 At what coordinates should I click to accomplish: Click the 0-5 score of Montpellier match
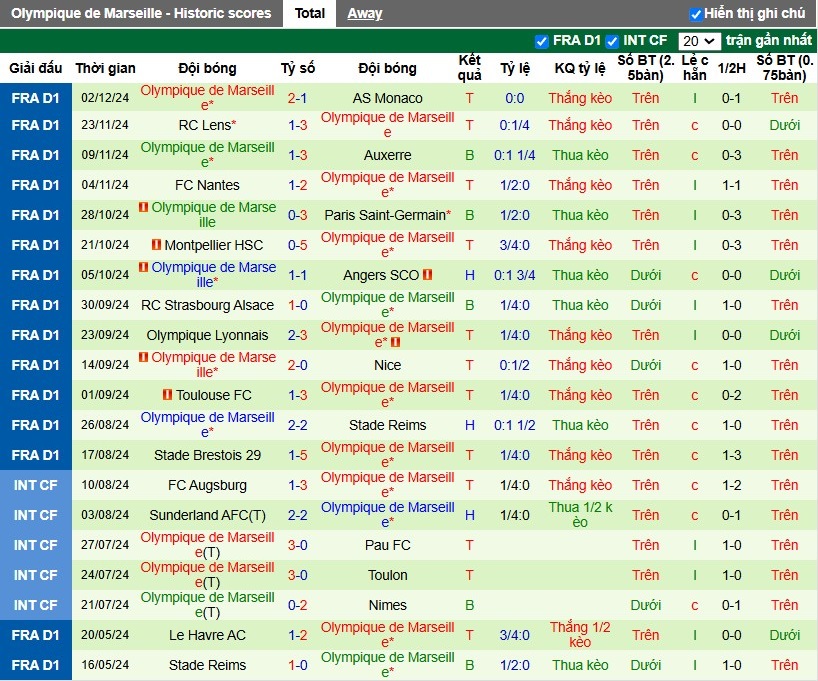tap(297, 245)
